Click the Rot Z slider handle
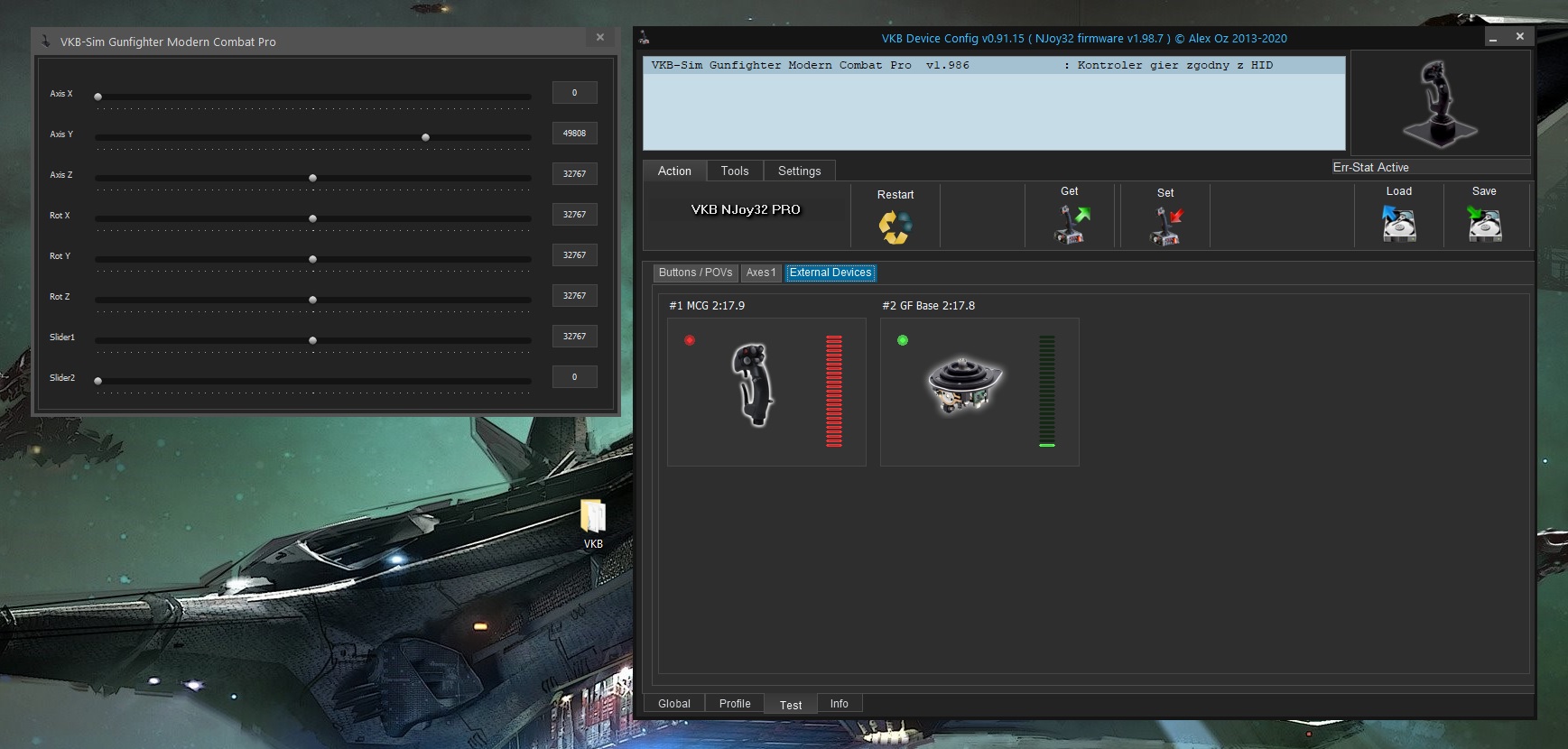The height and width of the screenshot is (749, 1568). 312,300
